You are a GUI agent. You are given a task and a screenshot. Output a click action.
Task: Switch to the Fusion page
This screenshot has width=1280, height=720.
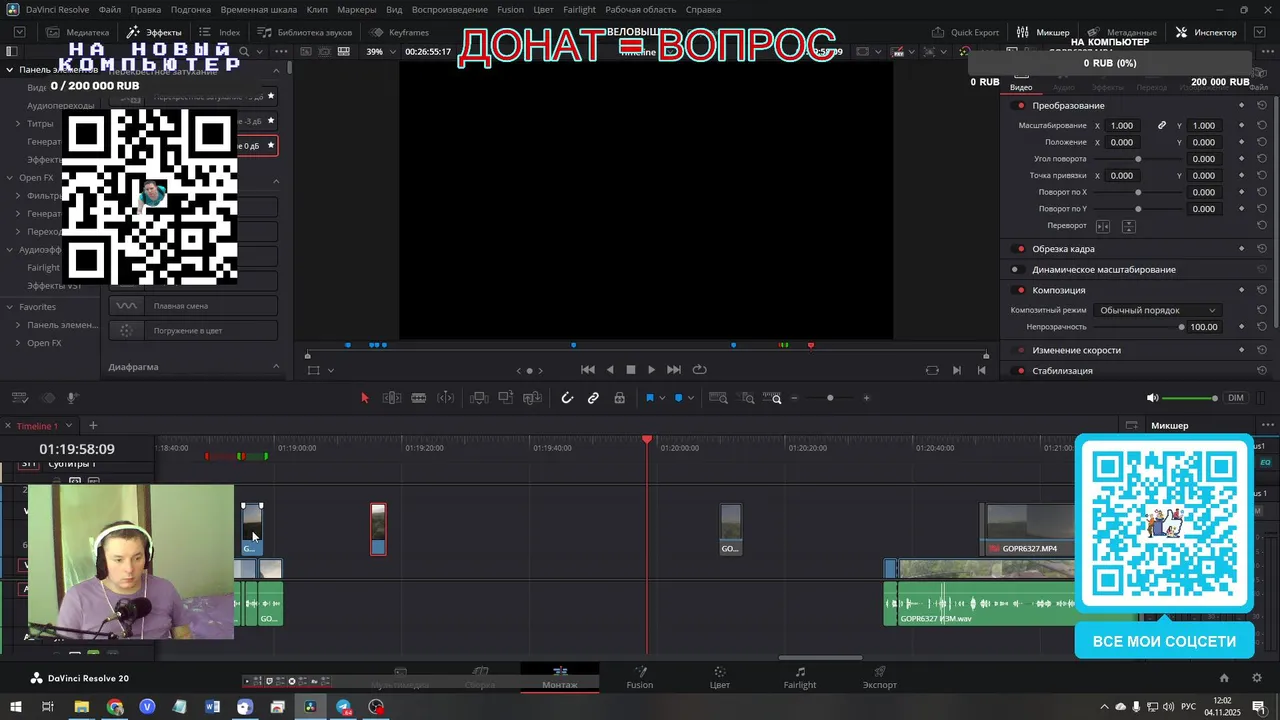point(640,678)
